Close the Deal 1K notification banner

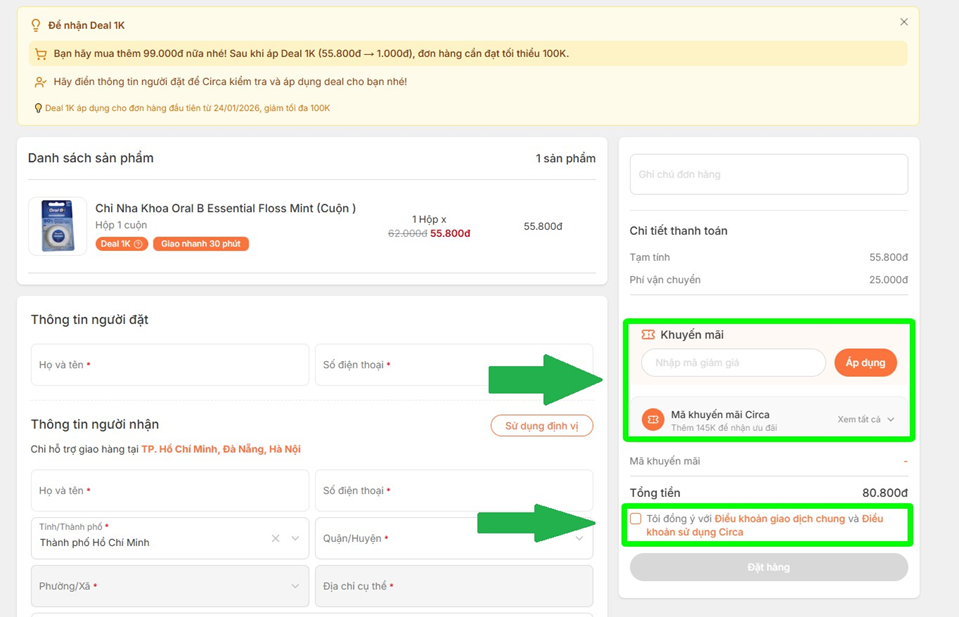tap(904, 22)
